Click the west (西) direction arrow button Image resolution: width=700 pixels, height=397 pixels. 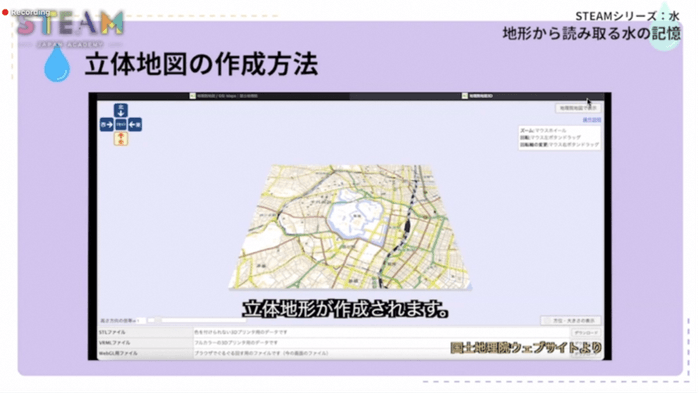coord(107,125)
